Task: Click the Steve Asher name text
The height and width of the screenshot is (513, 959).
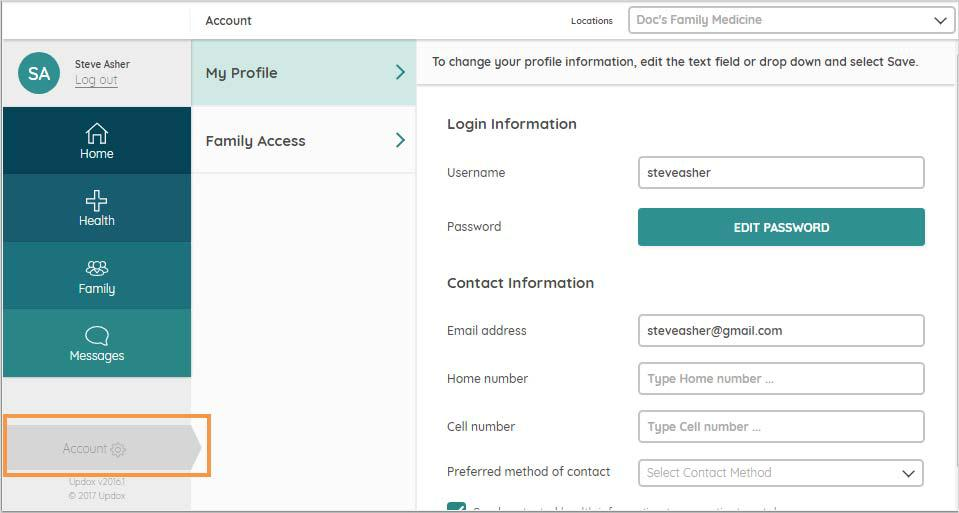Action: pos(102,64)
